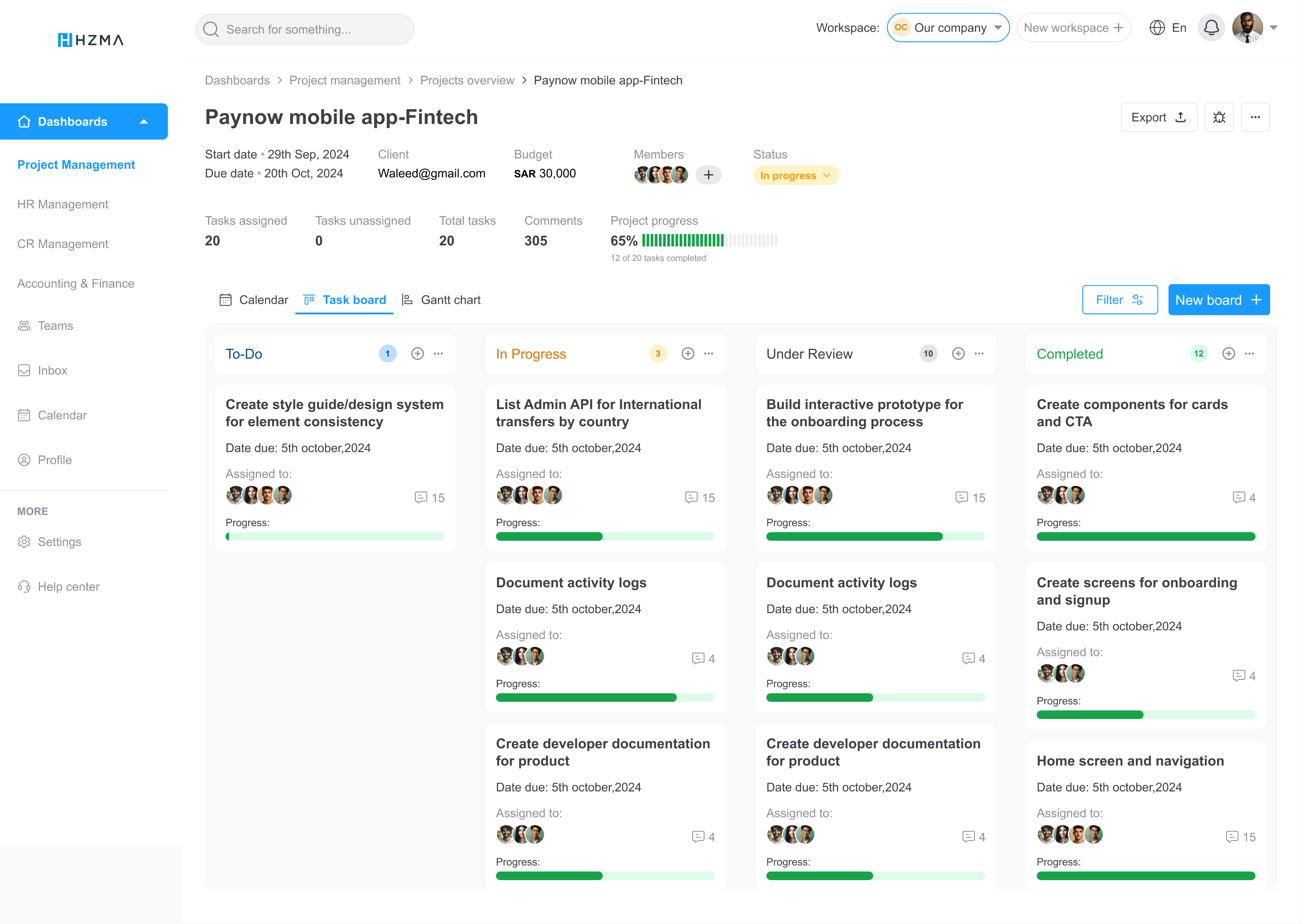Screen dimensions: 1302x924
Task: Click the search magnifier icon
Action: click(211, 30)
